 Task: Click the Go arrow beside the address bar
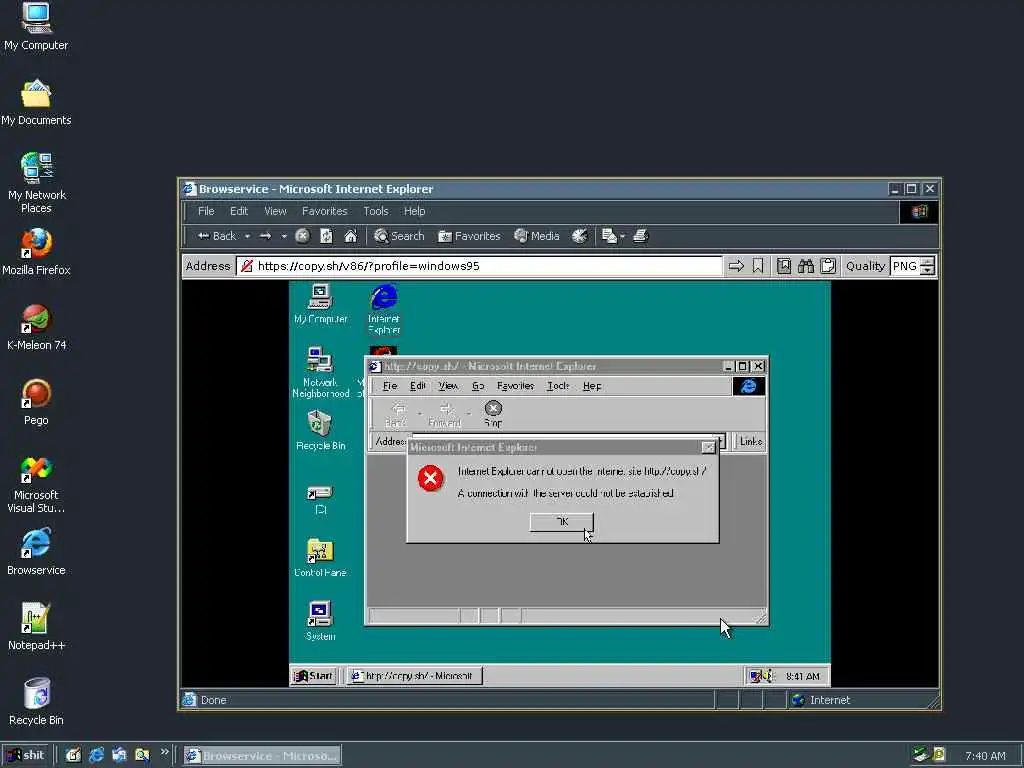tap(736, 266)
